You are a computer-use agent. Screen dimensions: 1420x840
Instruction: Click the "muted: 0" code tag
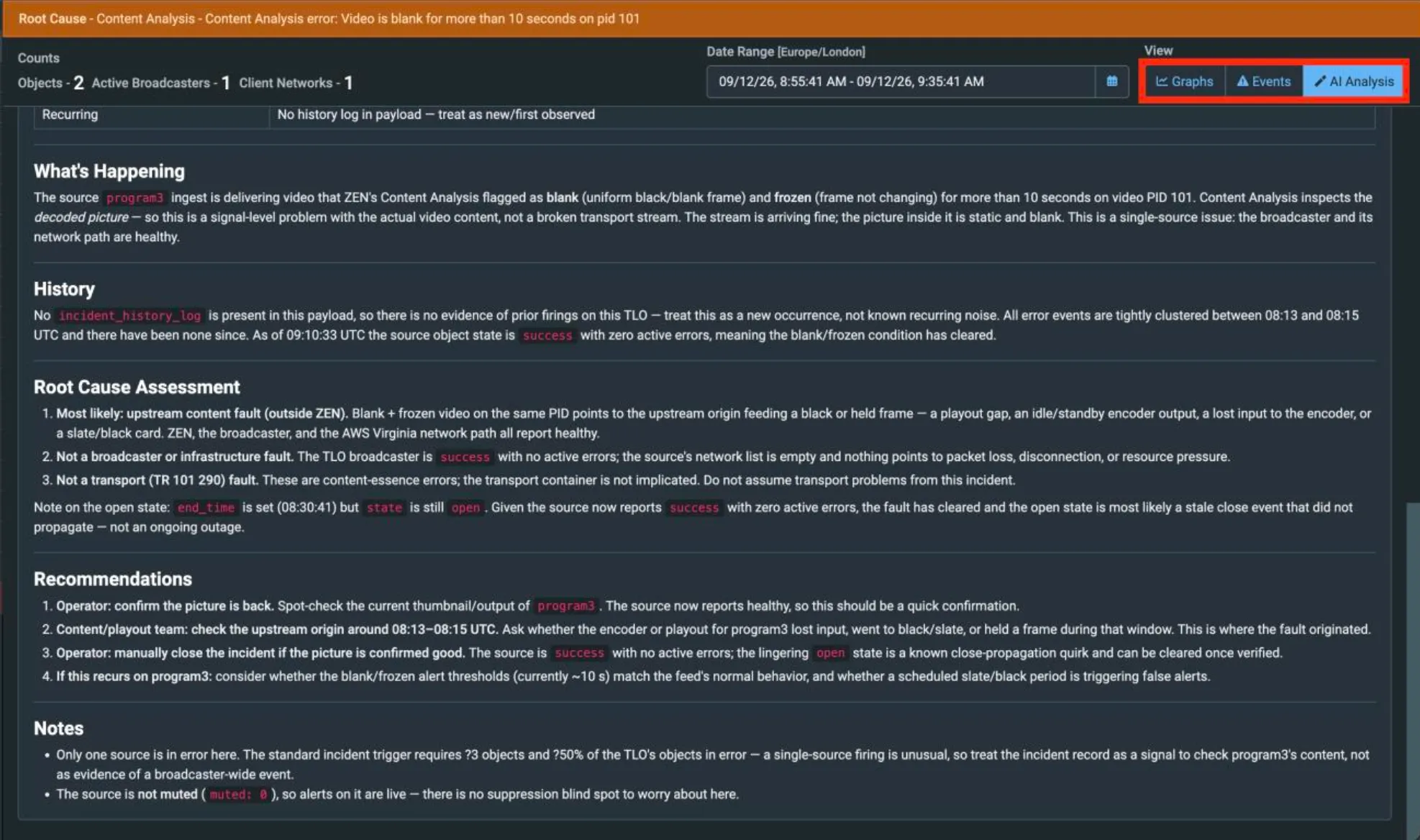[238, 795]
